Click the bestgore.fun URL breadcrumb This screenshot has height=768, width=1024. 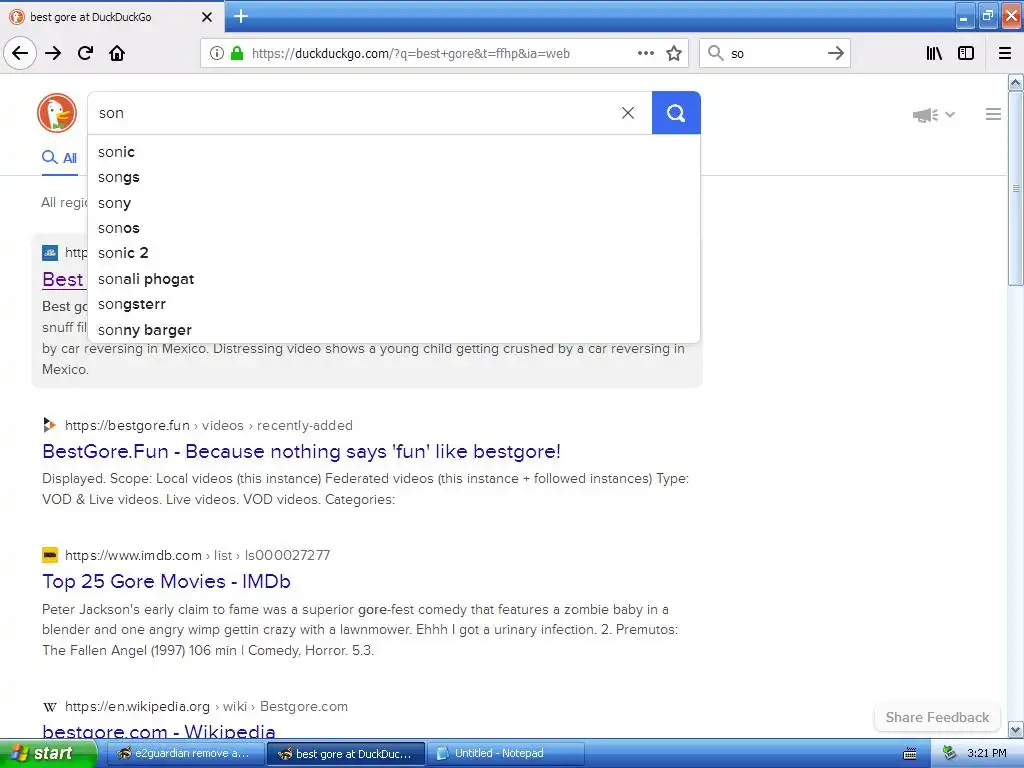tap(209, 425)
